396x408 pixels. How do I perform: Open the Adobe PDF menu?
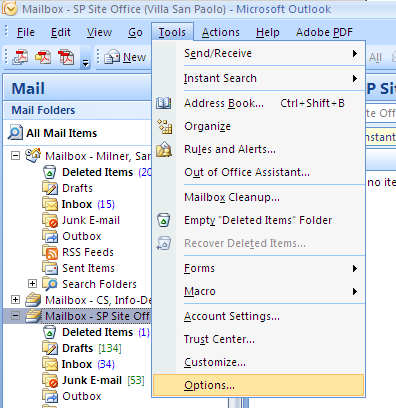coord(324,32)
